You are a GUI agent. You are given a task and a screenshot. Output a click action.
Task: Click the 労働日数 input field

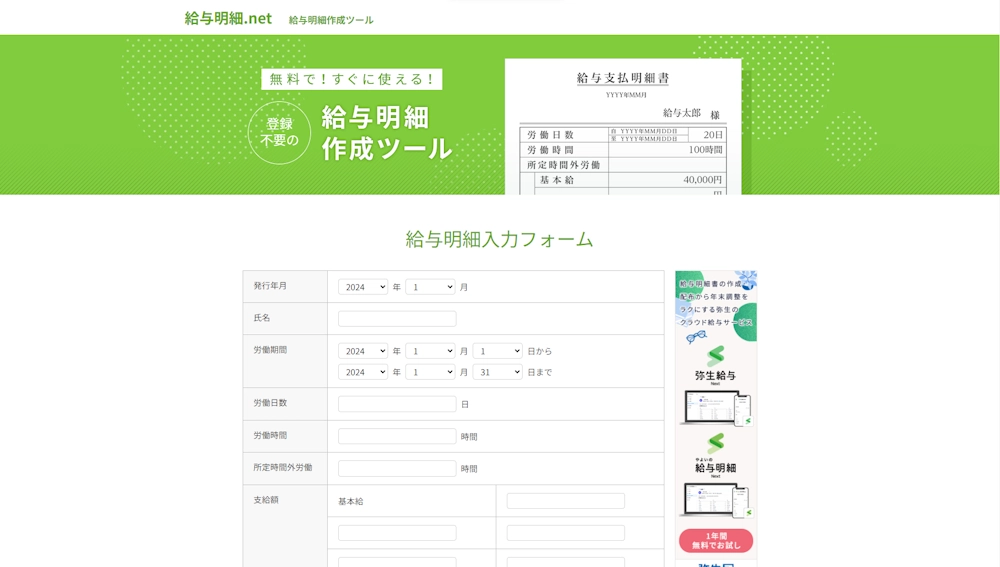[x=397, y=404]
